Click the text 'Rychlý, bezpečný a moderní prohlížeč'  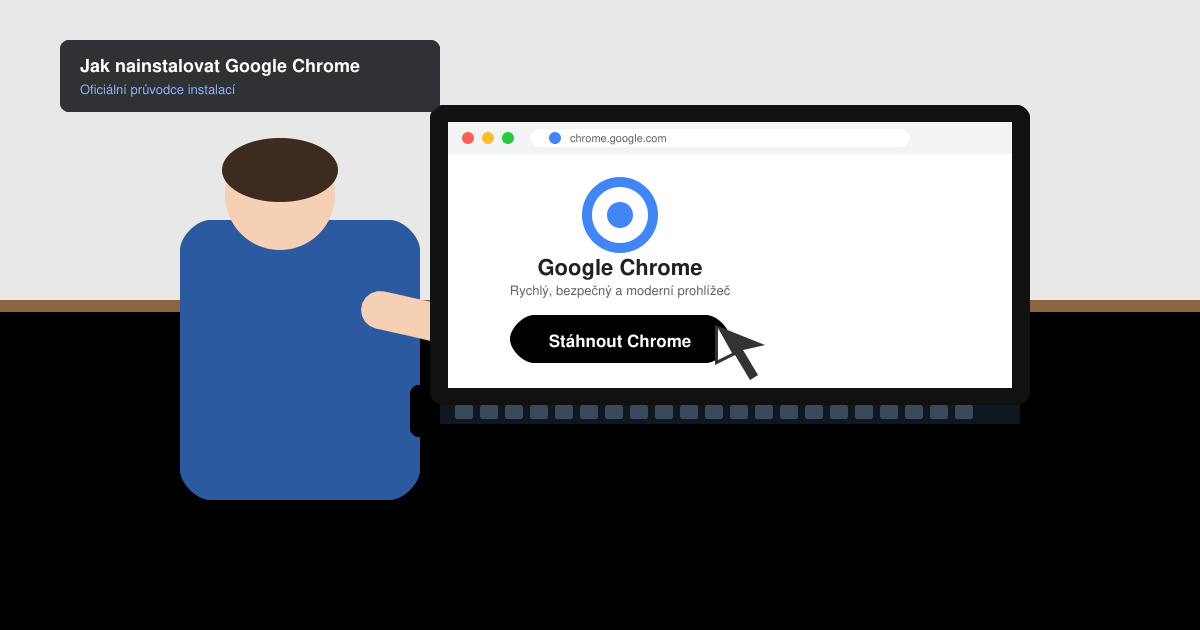click(620, 291)
